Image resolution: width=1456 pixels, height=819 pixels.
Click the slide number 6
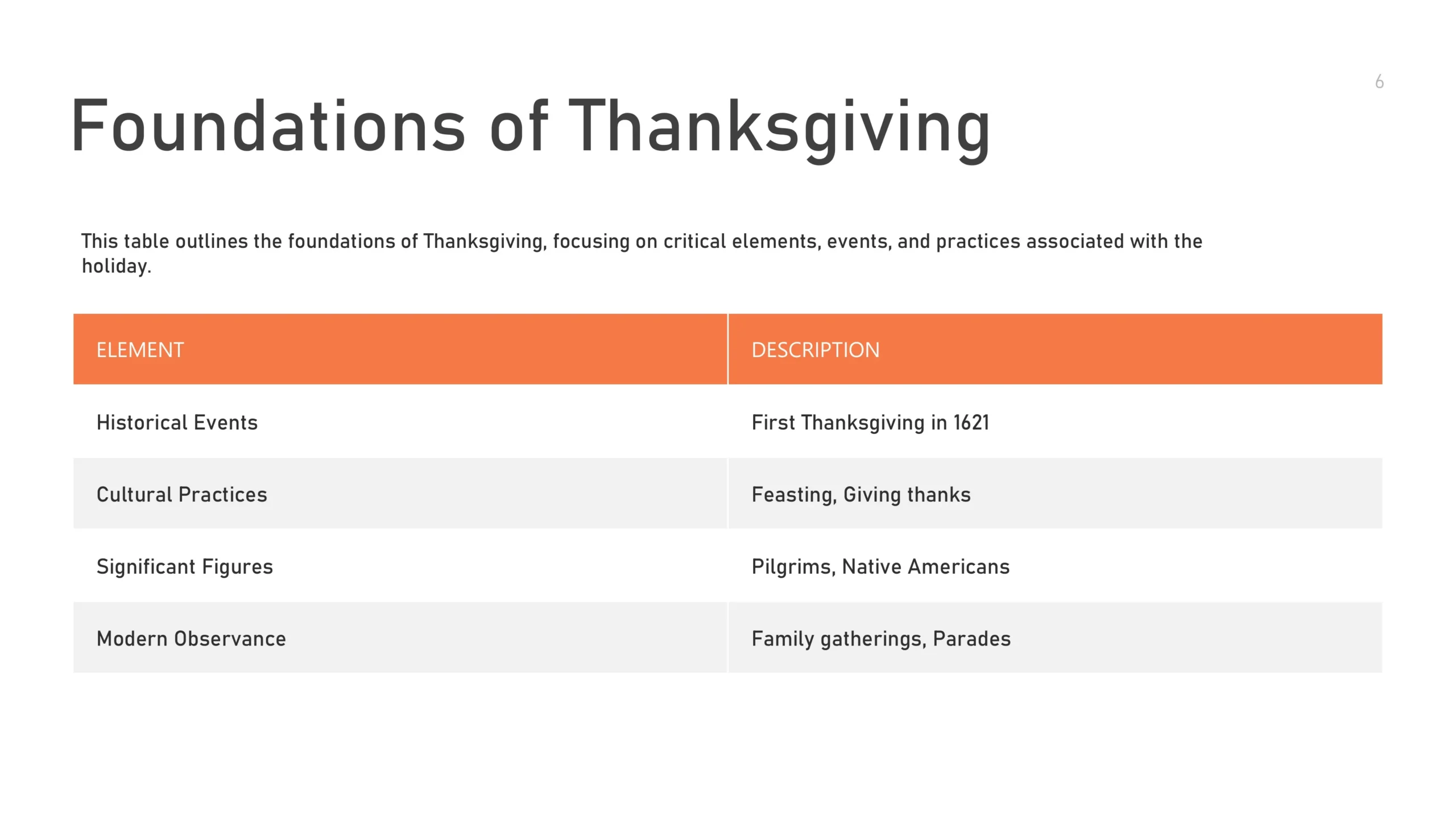[1379, 82]
